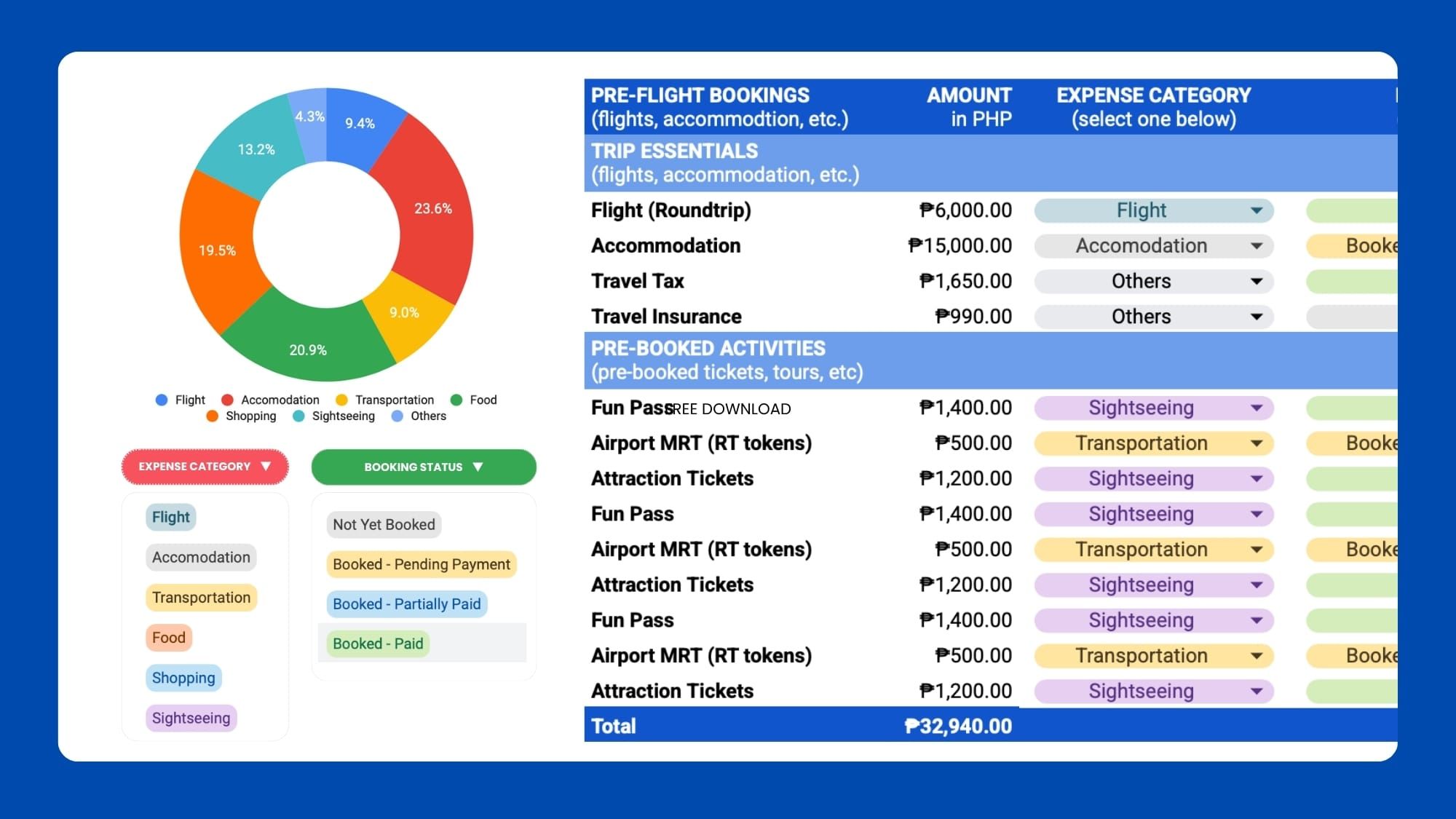Toggle the Booked - Paid status filter

tap(378, 644)
